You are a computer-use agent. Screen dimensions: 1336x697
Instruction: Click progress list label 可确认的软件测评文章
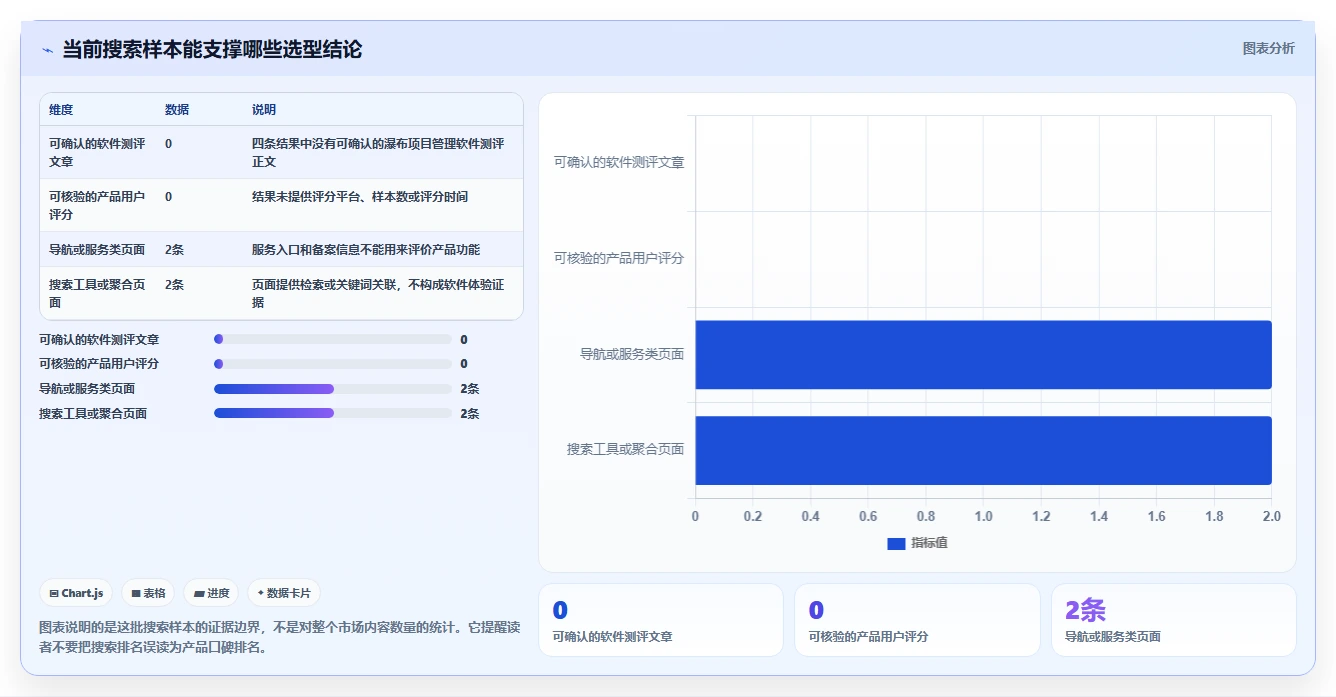click(x=99, y=340)
